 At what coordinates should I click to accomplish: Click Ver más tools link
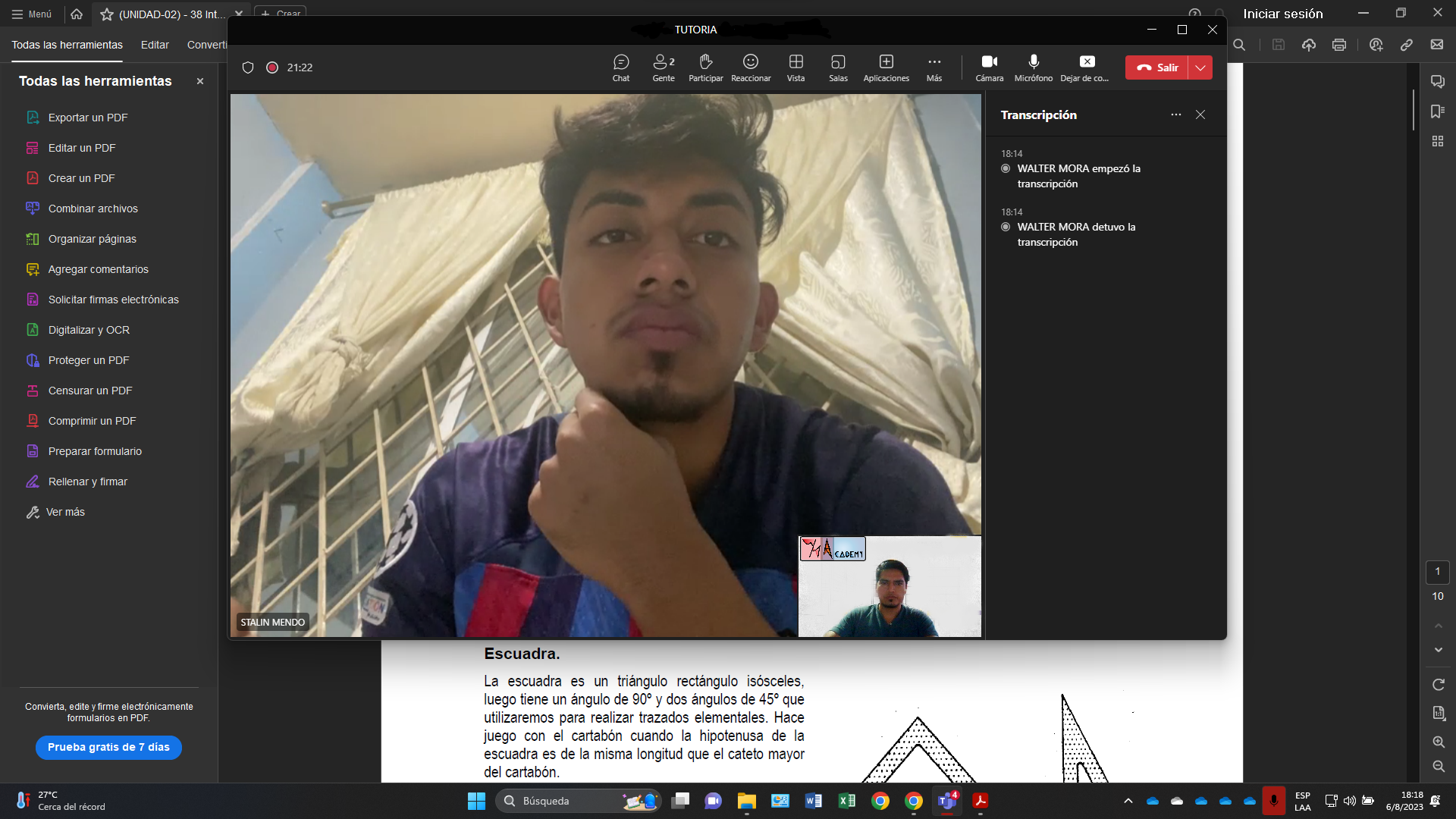click(65, 512)
